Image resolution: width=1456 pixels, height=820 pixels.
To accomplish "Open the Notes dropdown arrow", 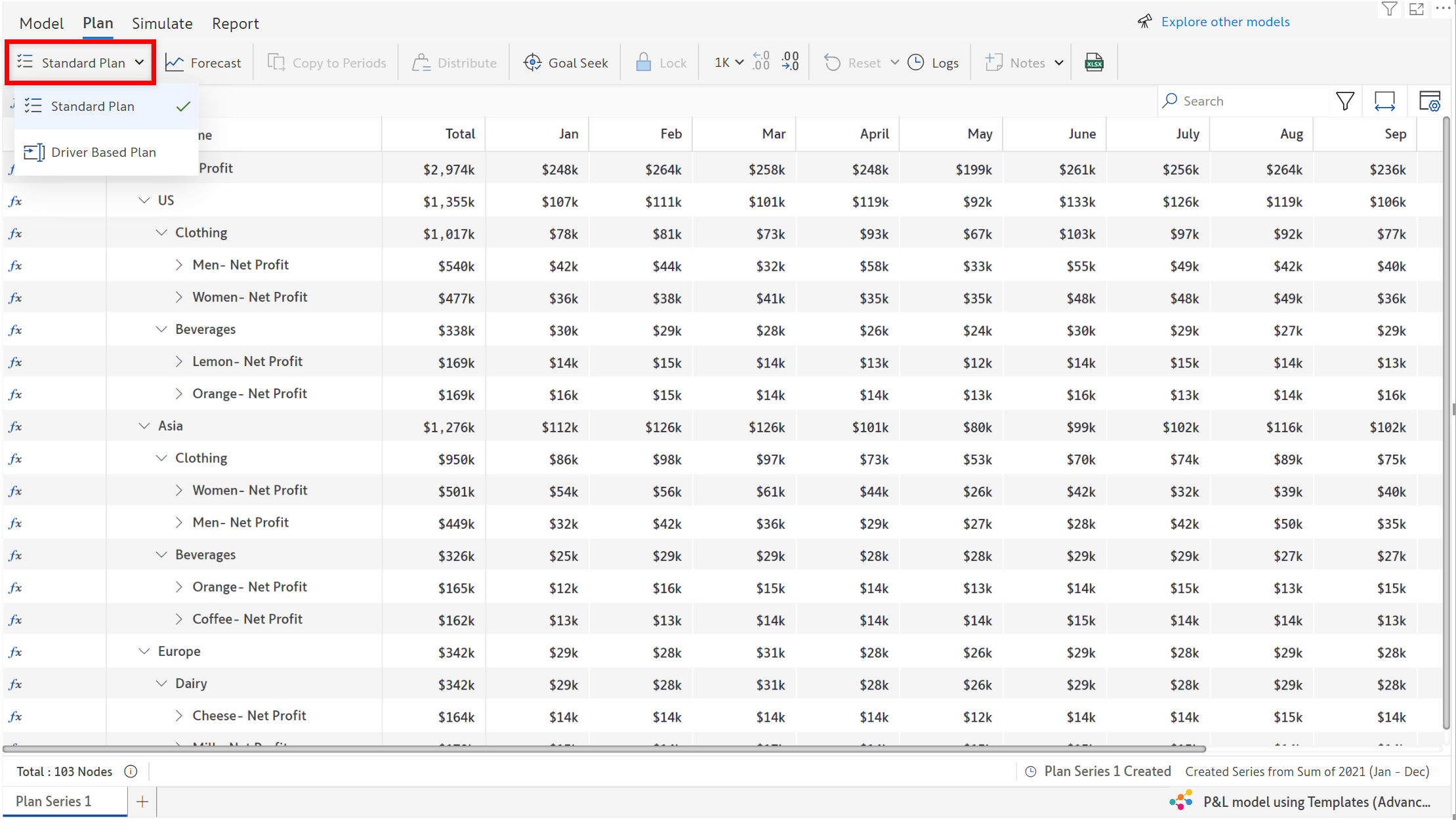I will point(1059,63).
